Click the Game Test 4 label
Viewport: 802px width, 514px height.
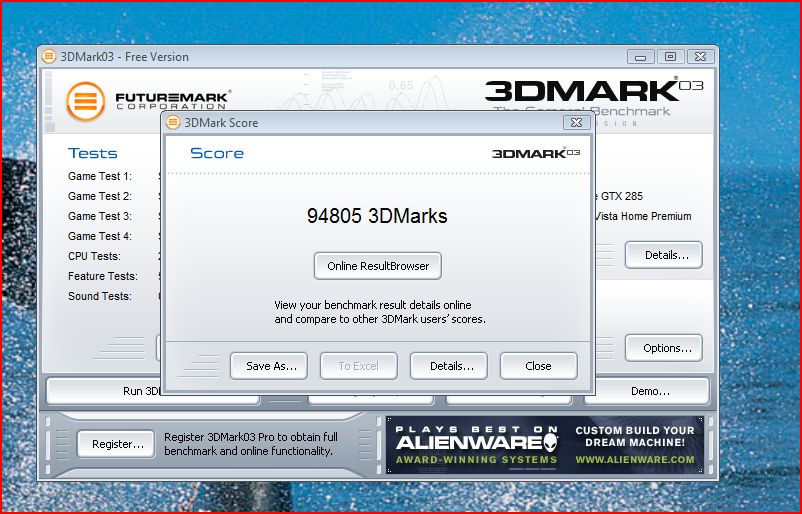pos(100,236)
